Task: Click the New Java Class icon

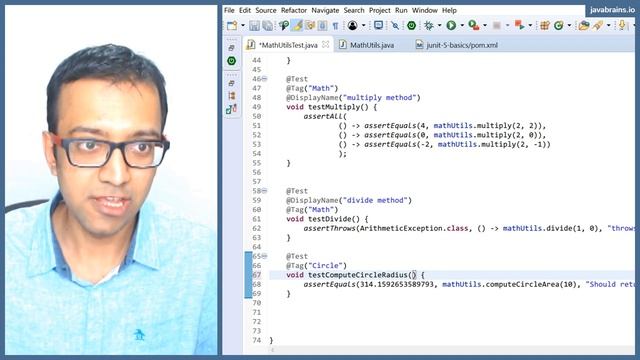Action: [558, 26]
